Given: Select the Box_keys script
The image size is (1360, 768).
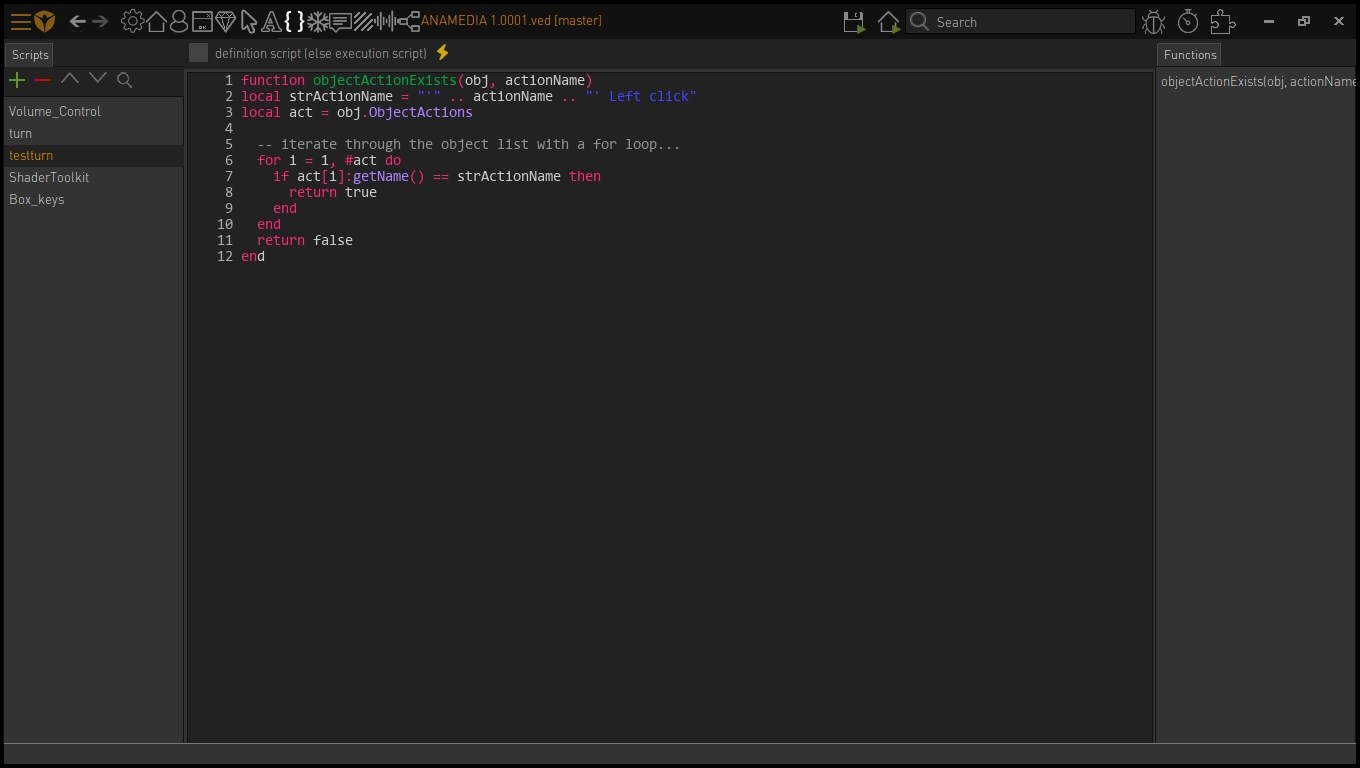Looking at the screenshot, I should pos(94,199).
